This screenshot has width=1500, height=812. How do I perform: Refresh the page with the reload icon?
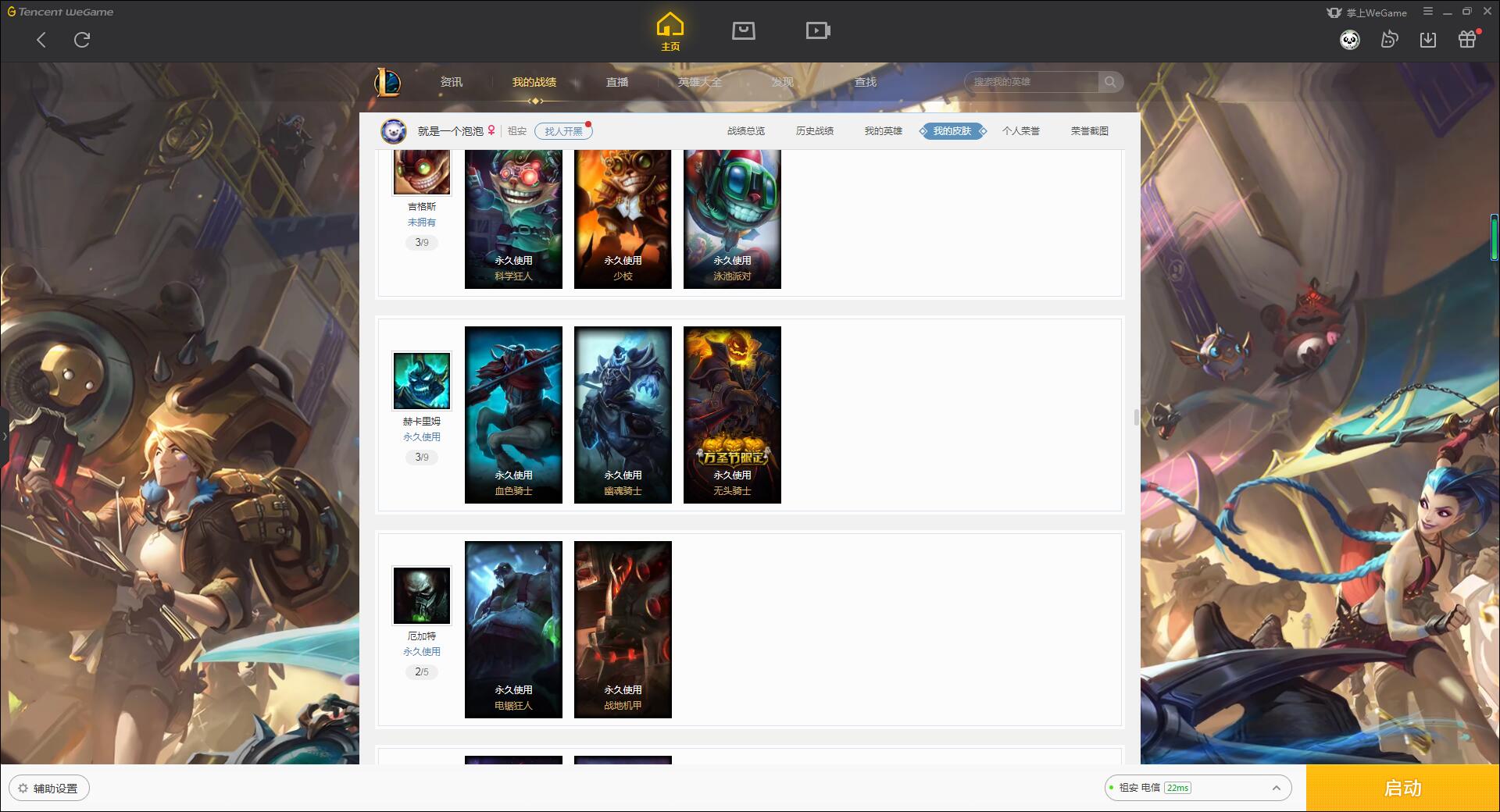click(x=82, y=40)
